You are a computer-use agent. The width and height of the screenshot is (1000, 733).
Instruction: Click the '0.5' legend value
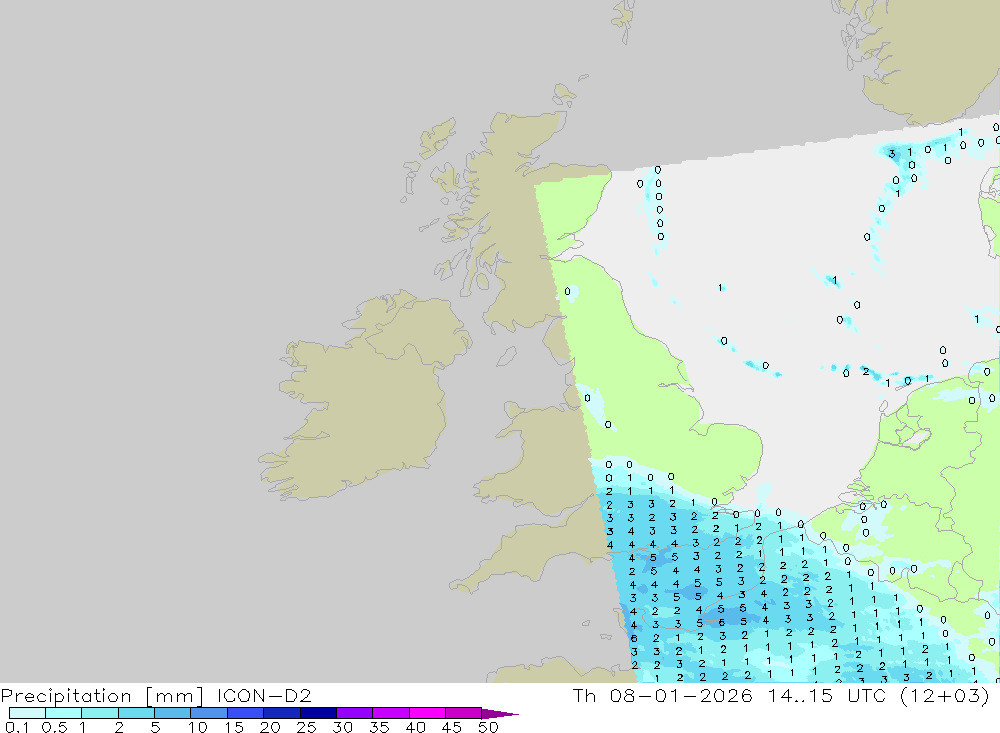(54, 727)
